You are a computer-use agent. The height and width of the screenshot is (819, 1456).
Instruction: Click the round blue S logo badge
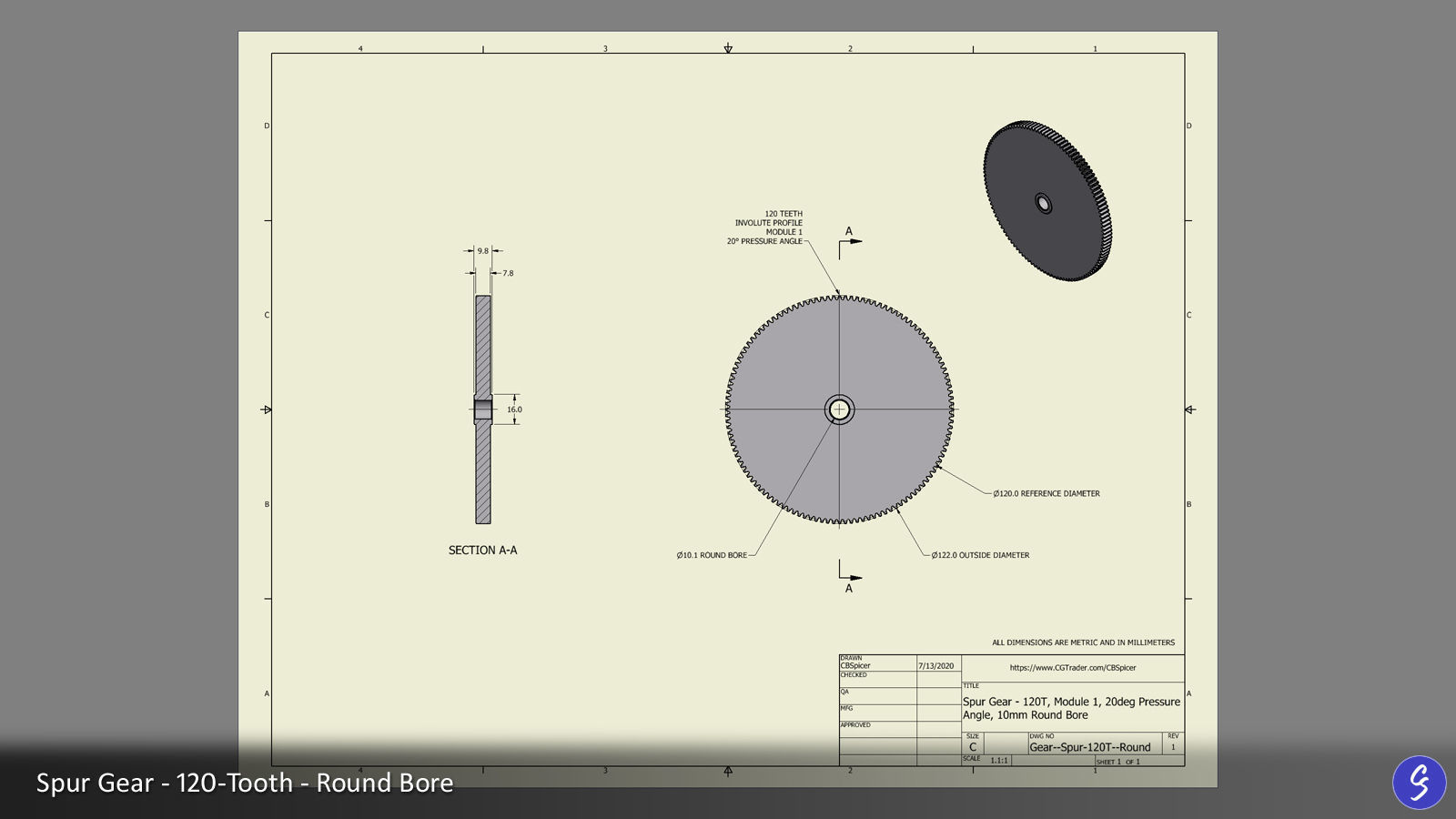click(1419, 782)
